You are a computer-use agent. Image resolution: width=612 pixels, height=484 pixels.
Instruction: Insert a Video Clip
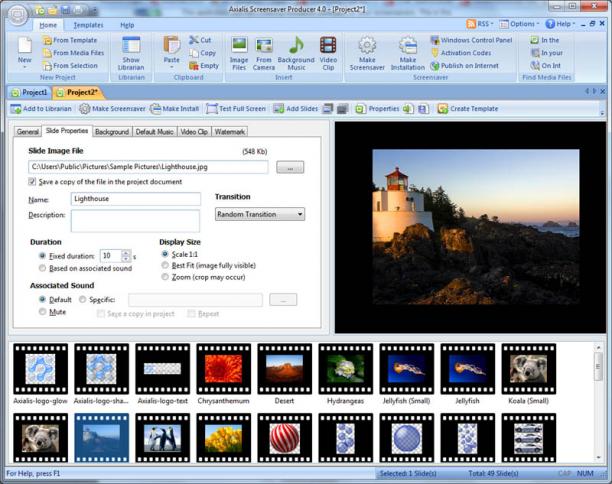328,53
